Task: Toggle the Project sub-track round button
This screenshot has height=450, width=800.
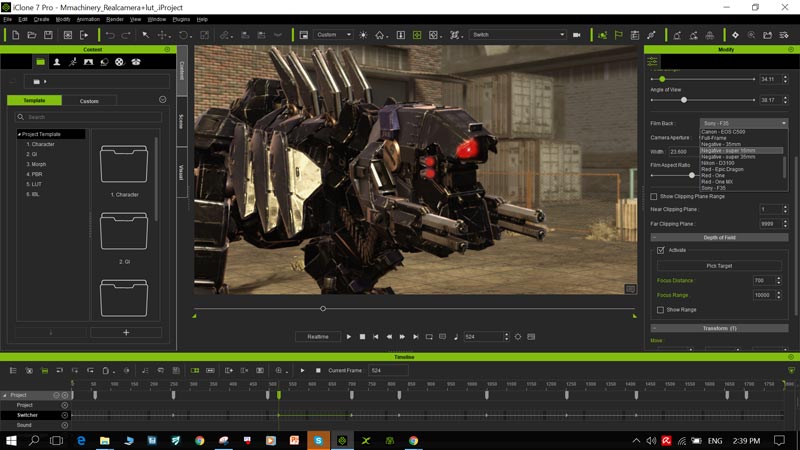Action: (x=65, y=405)
